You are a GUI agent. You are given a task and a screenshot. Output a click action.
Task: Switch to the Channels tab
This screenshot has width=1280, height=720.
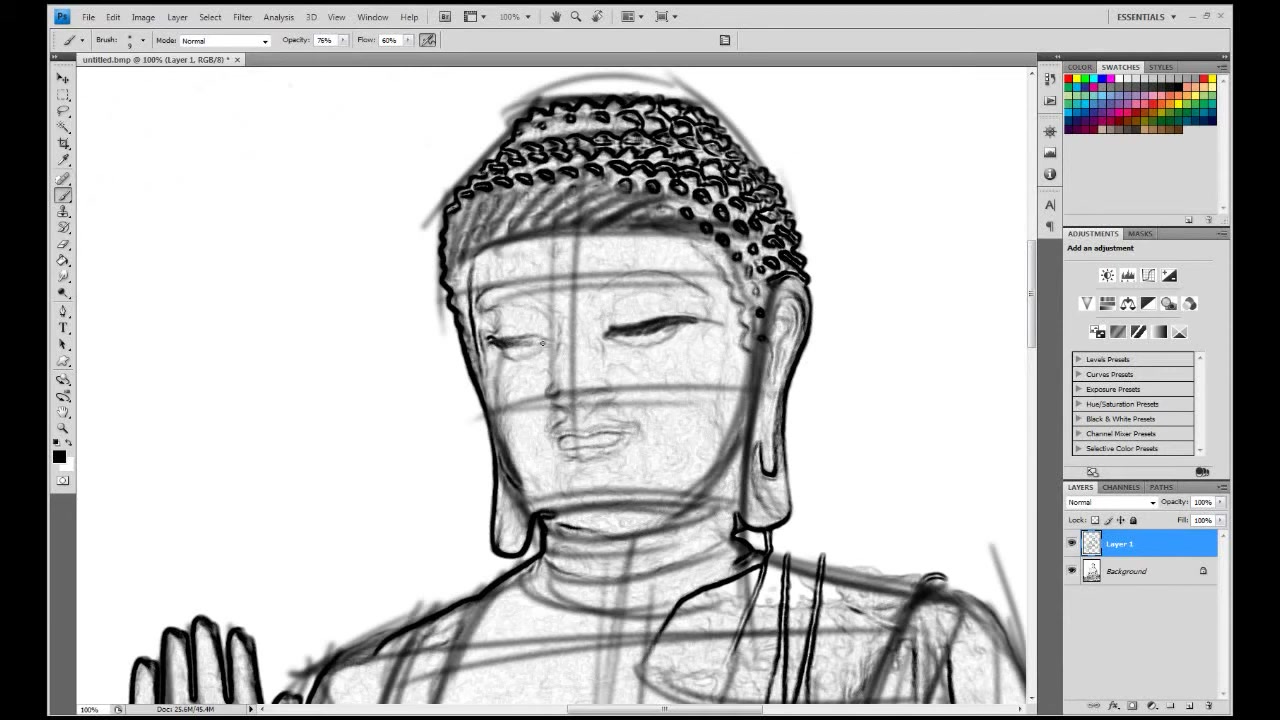(x=1121, y=487)
